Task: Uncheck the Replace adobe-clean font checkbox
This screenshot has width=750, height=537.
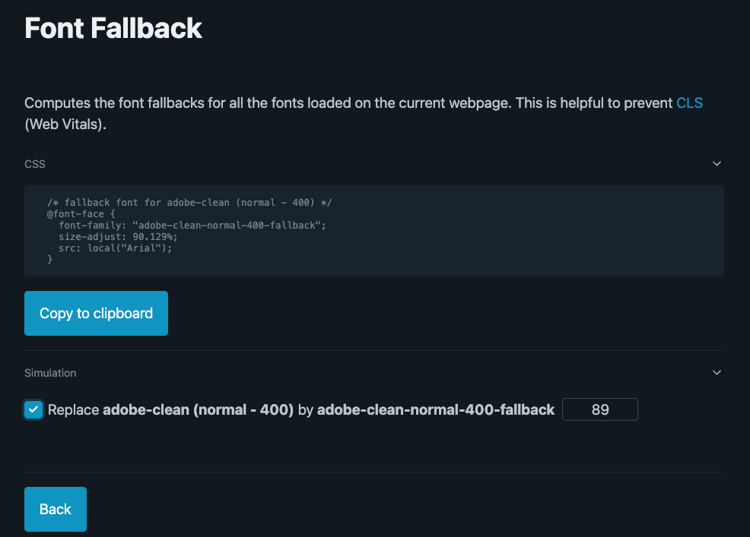Action: 34,409
